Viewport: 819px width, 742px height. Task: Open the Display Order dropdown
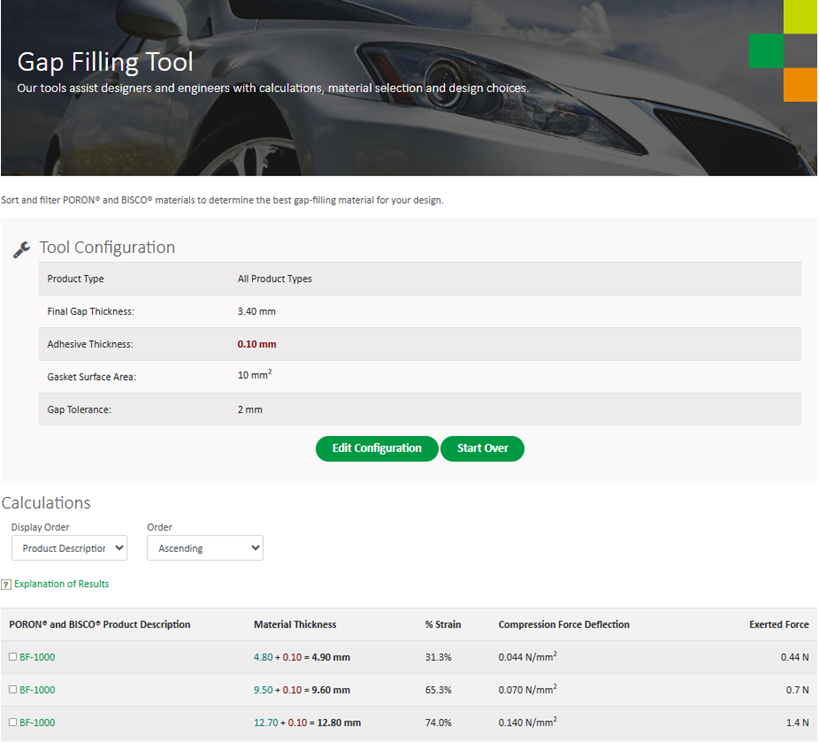(x=70, y=548)
